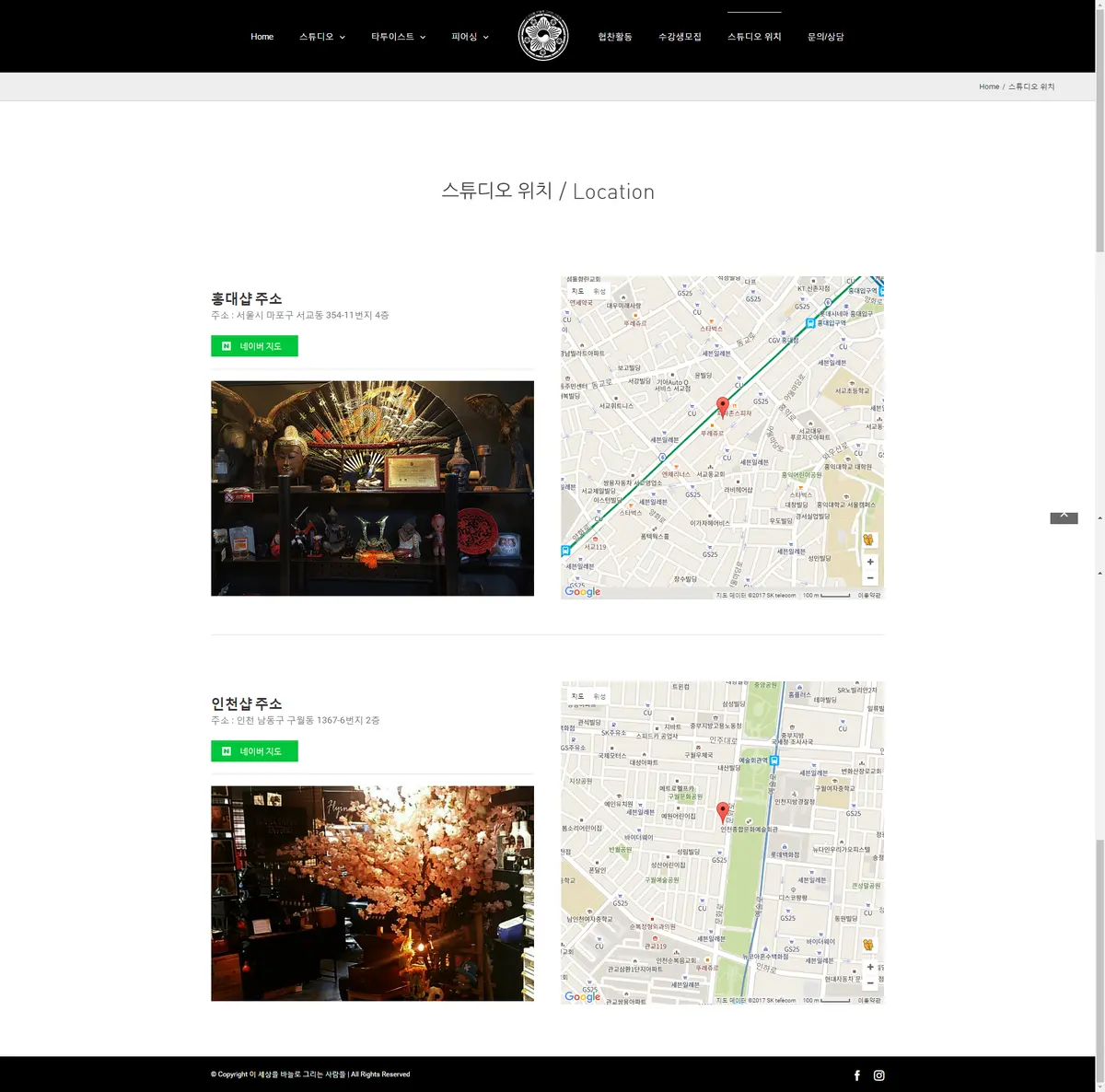Viewport: 1105px width, 1092px height.
Task: Switch Incheon map to 지도 map view
Action: tap(577, 696)
